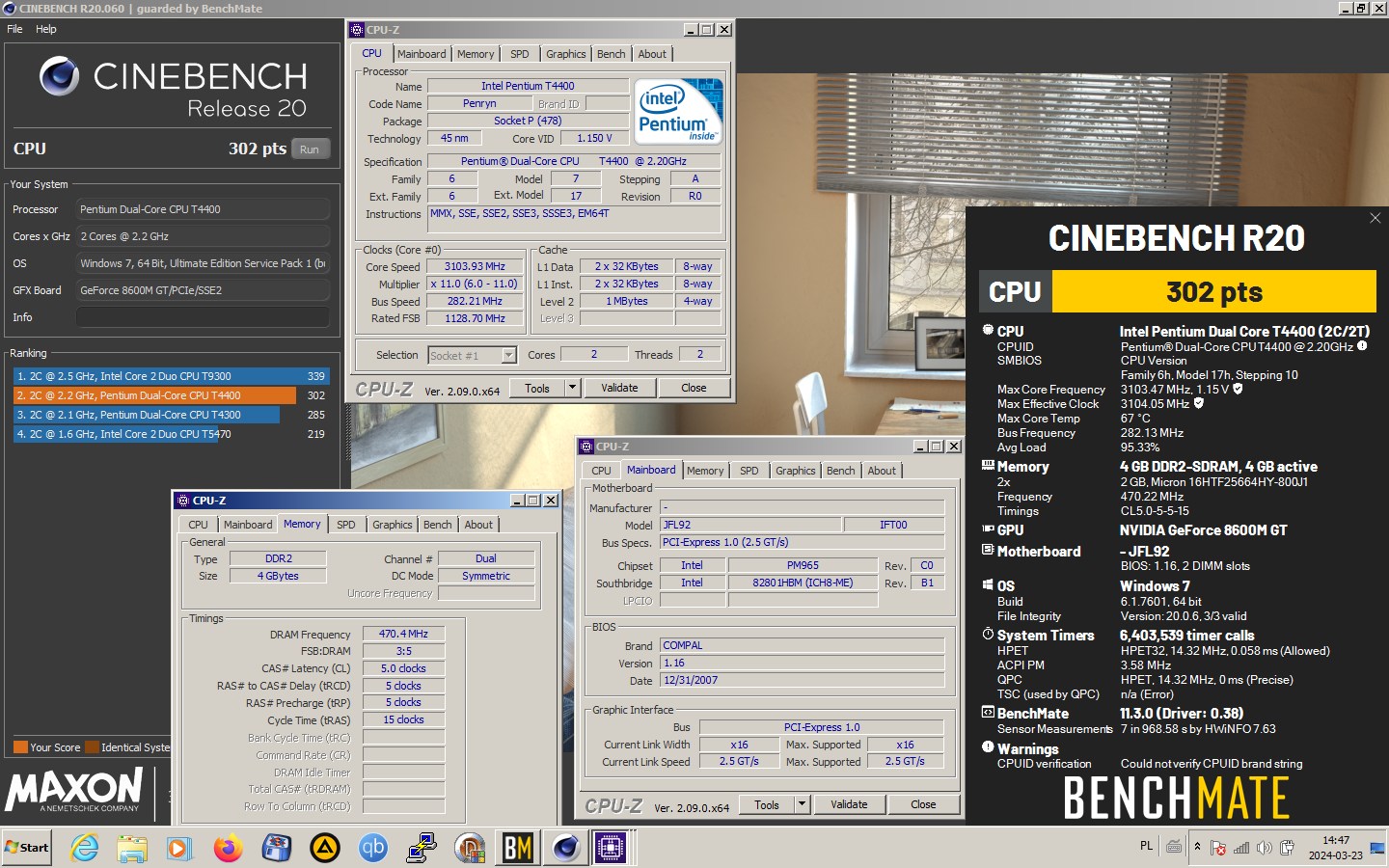Screen dimensions: 1389x868
Task: Open Graphics tab in top CPU-Z window
Action: point(565,54)
